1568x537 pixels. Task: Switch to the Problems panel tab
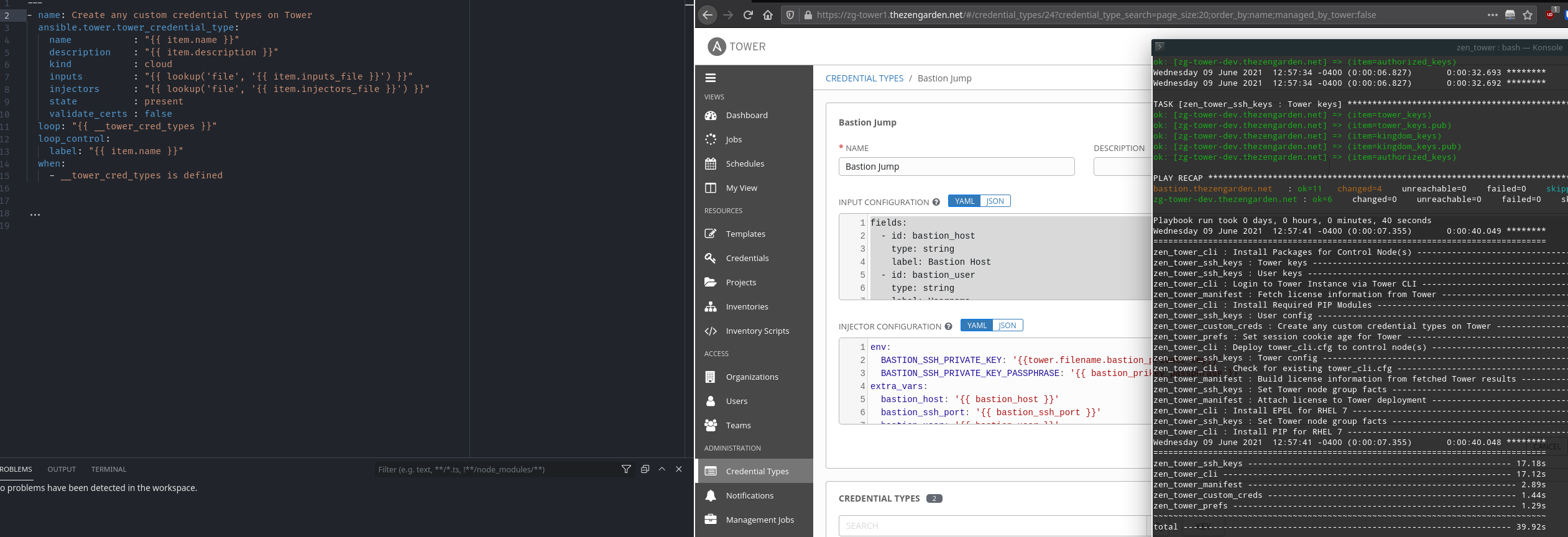[16, 469]
